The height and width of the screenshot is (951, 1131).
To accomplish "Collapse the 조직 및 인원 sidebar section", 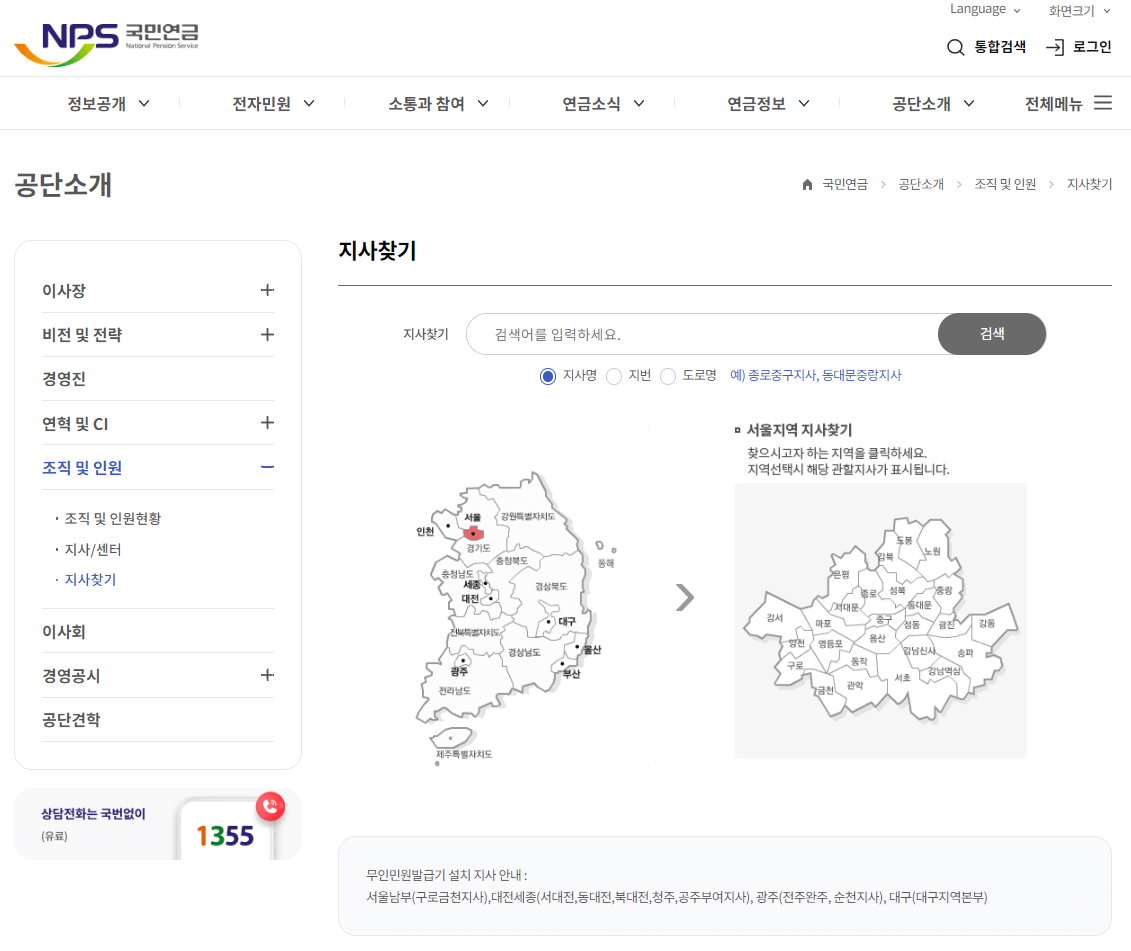I will (267, 467).
